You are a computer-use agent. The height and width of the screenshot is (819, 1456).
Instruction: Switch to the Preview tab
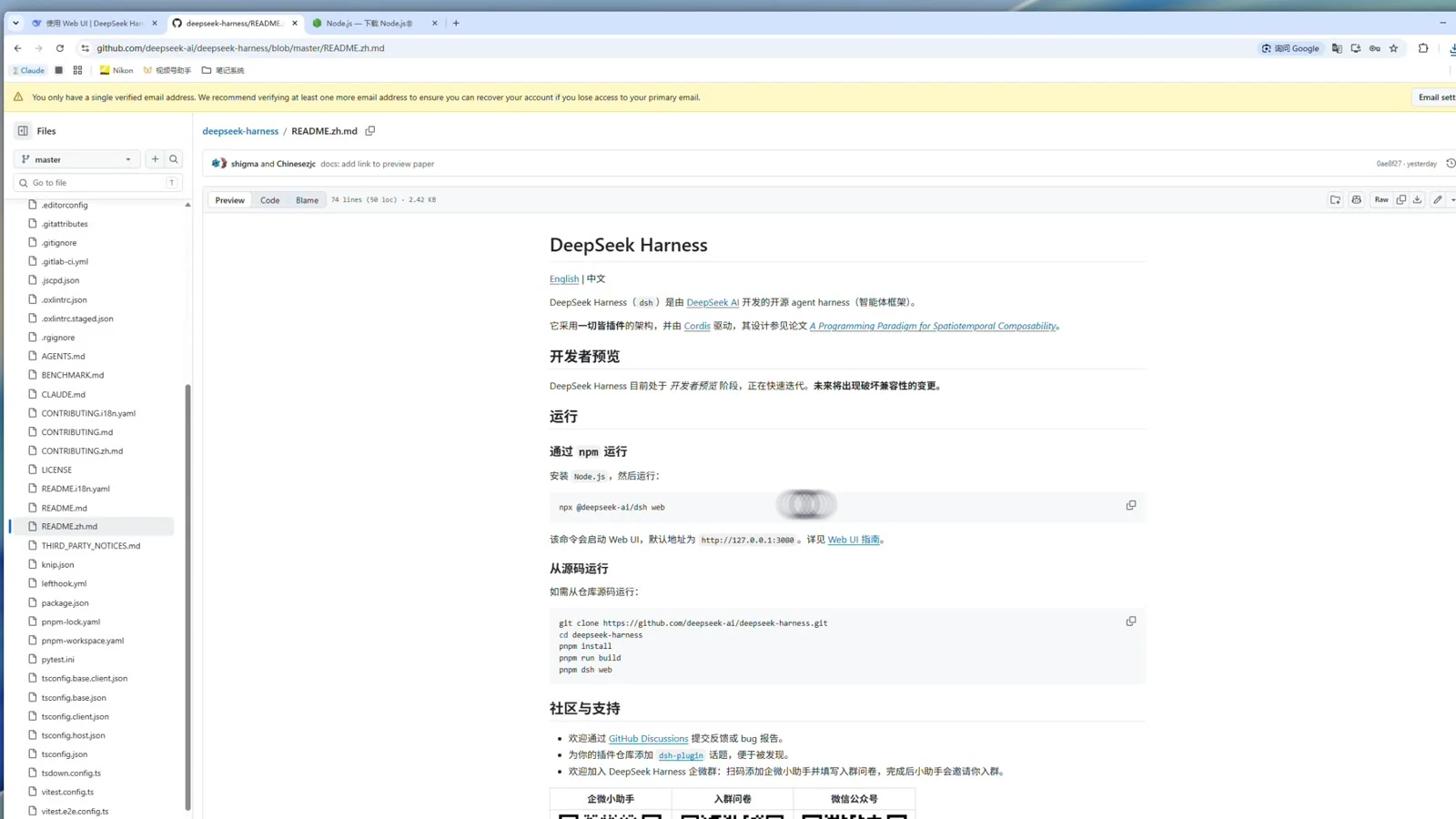[229, 200]
